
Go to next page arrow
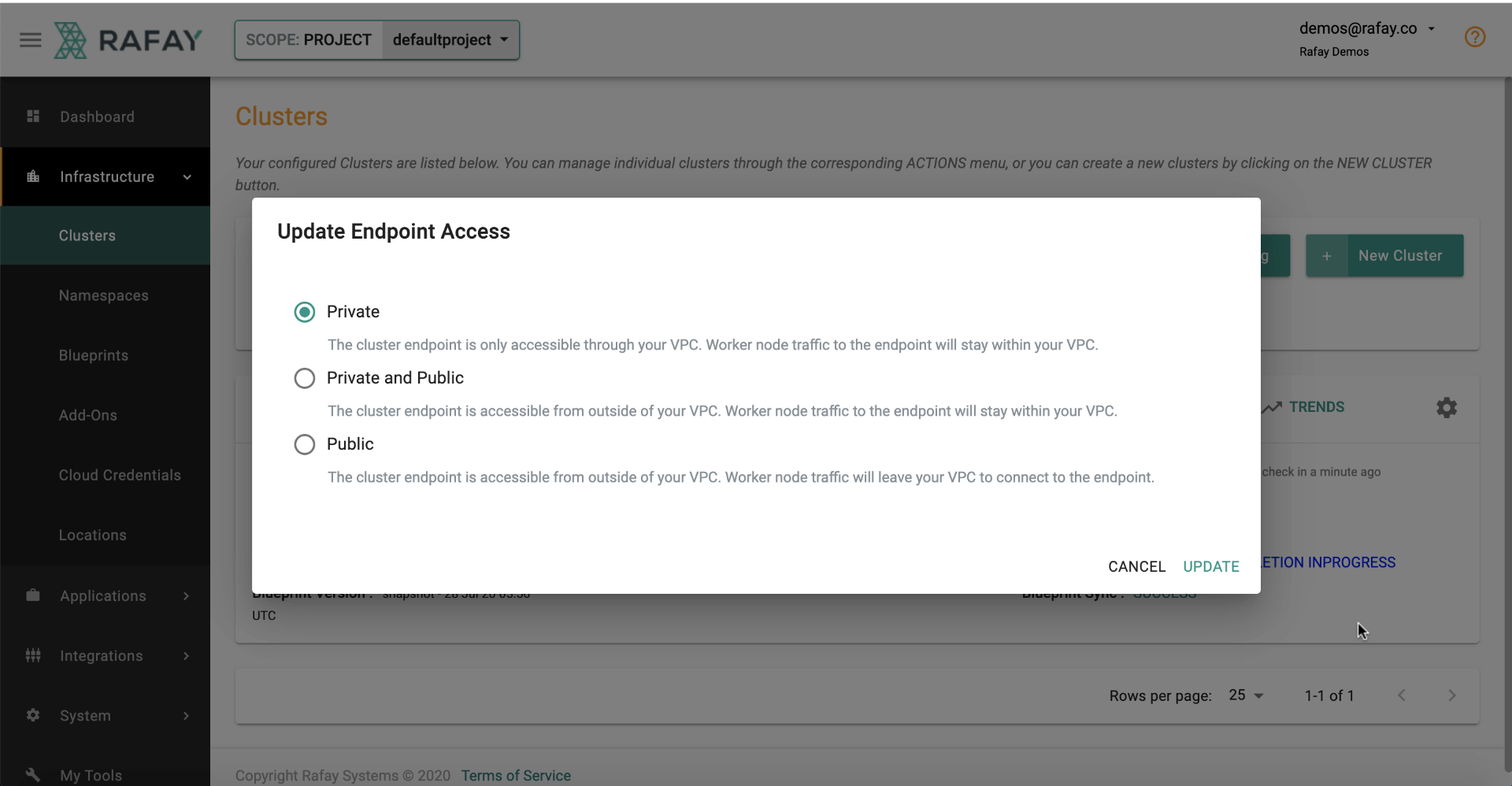pyautogui.click(x=1452, y=695)
